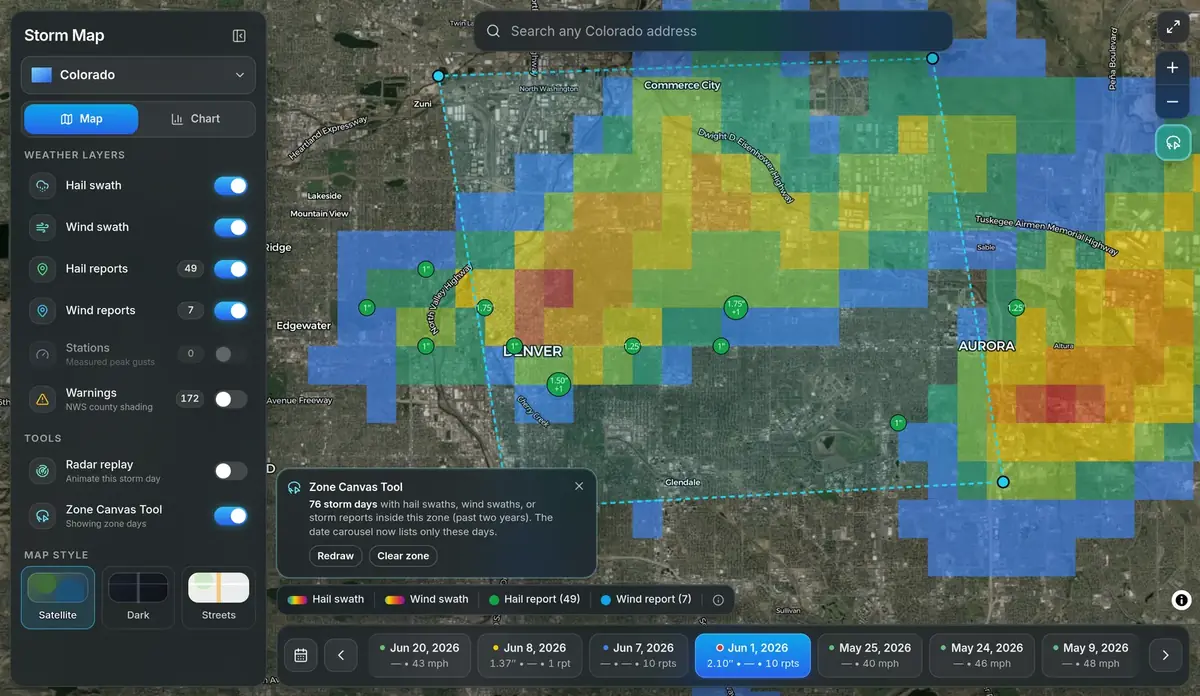The width and height of the screenshot is (1200, 696).
Task: Disable the Wind reports toggle
Action: click(x=230, y=311)
